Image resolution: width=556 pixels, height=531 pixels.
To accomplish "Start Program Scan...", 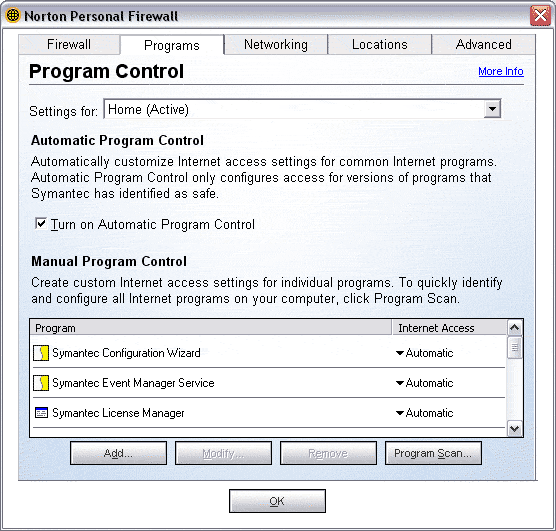I will pyautogui.click(x=433, y=453).
